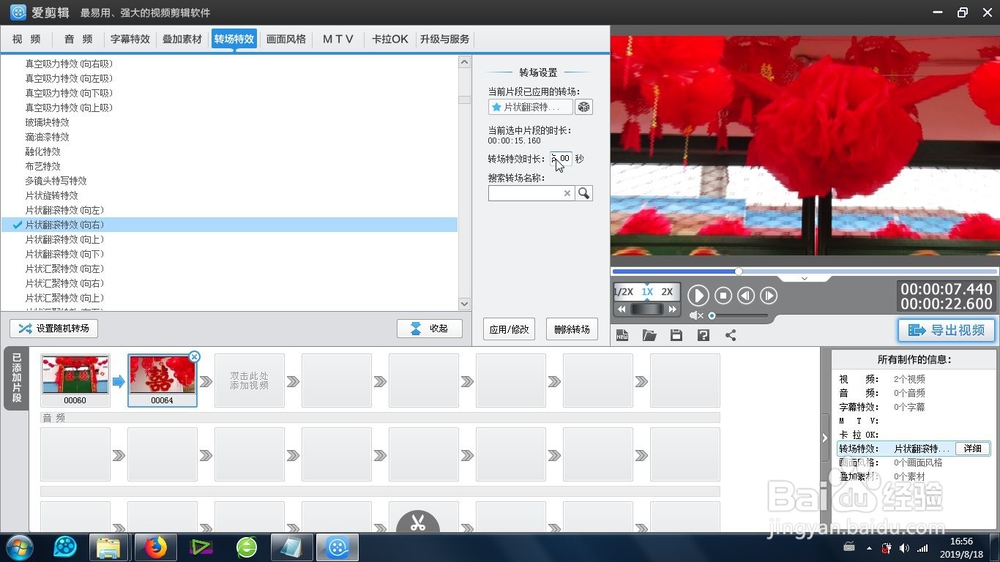Collapse the info panel side arrow
The height and width of the screenshot is (562, 1000).
point(825,438)
